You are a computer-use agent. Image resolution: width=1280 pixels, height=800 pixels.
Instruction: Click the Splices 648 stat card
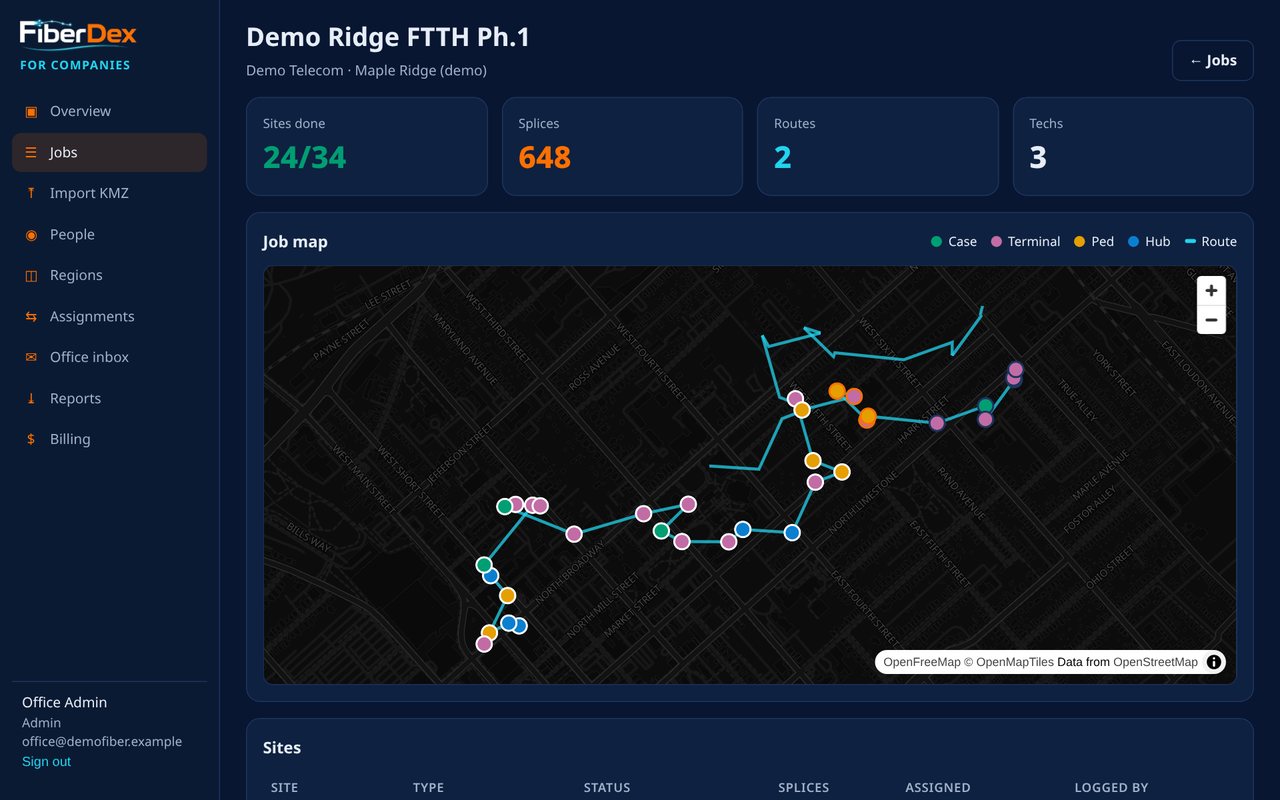pyautogui.click(x=622, y=146)
